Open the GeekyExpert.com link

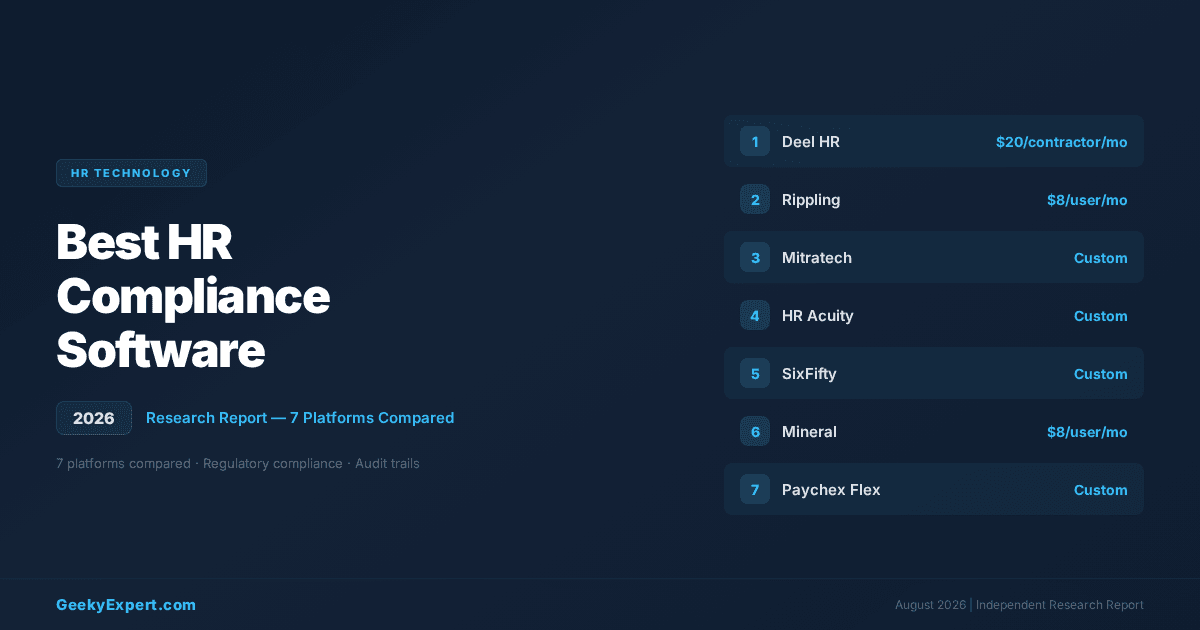point(126,605)
